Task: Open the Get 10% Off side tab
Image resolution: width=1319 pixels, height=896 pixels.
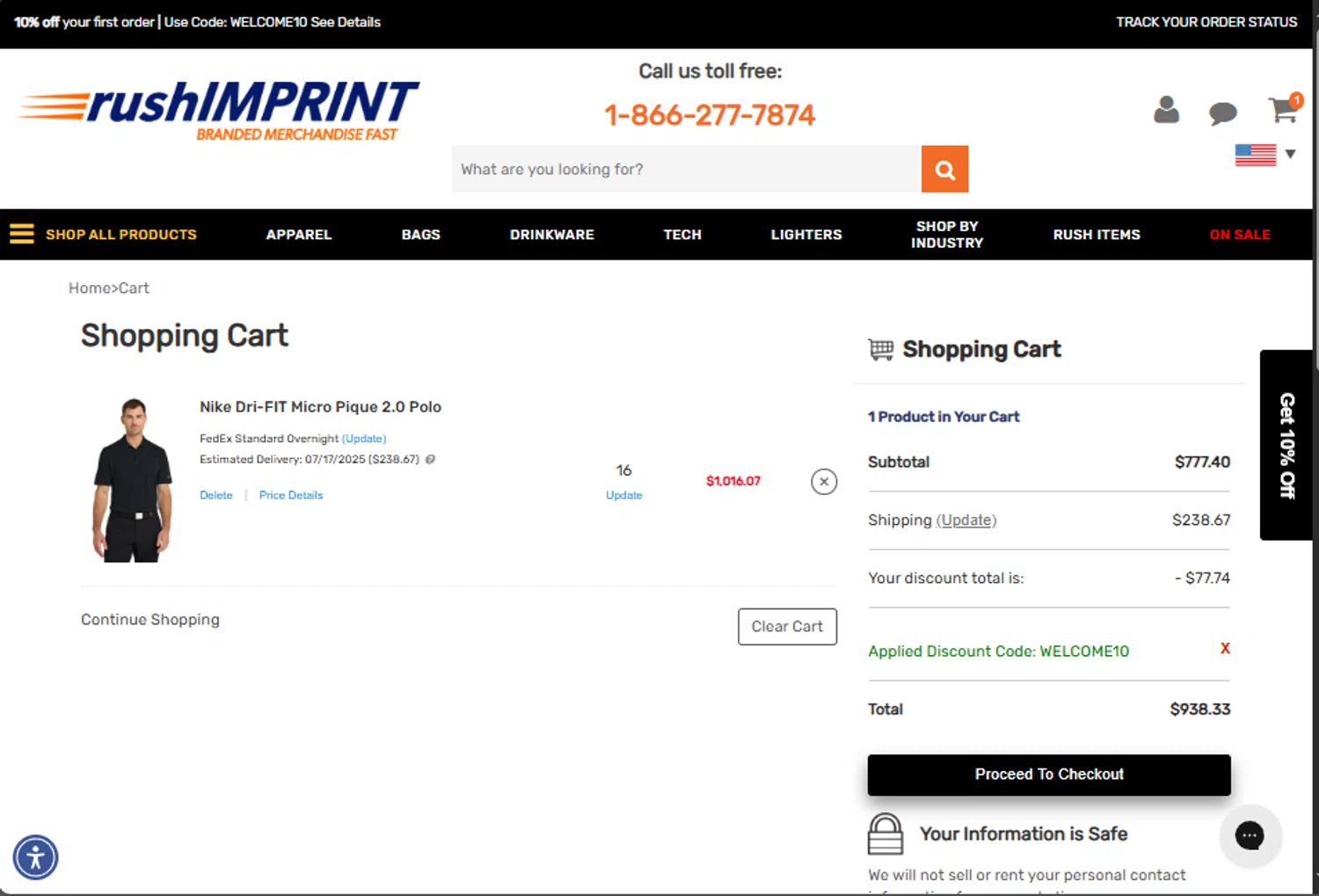Action: tap(1286, 445)
